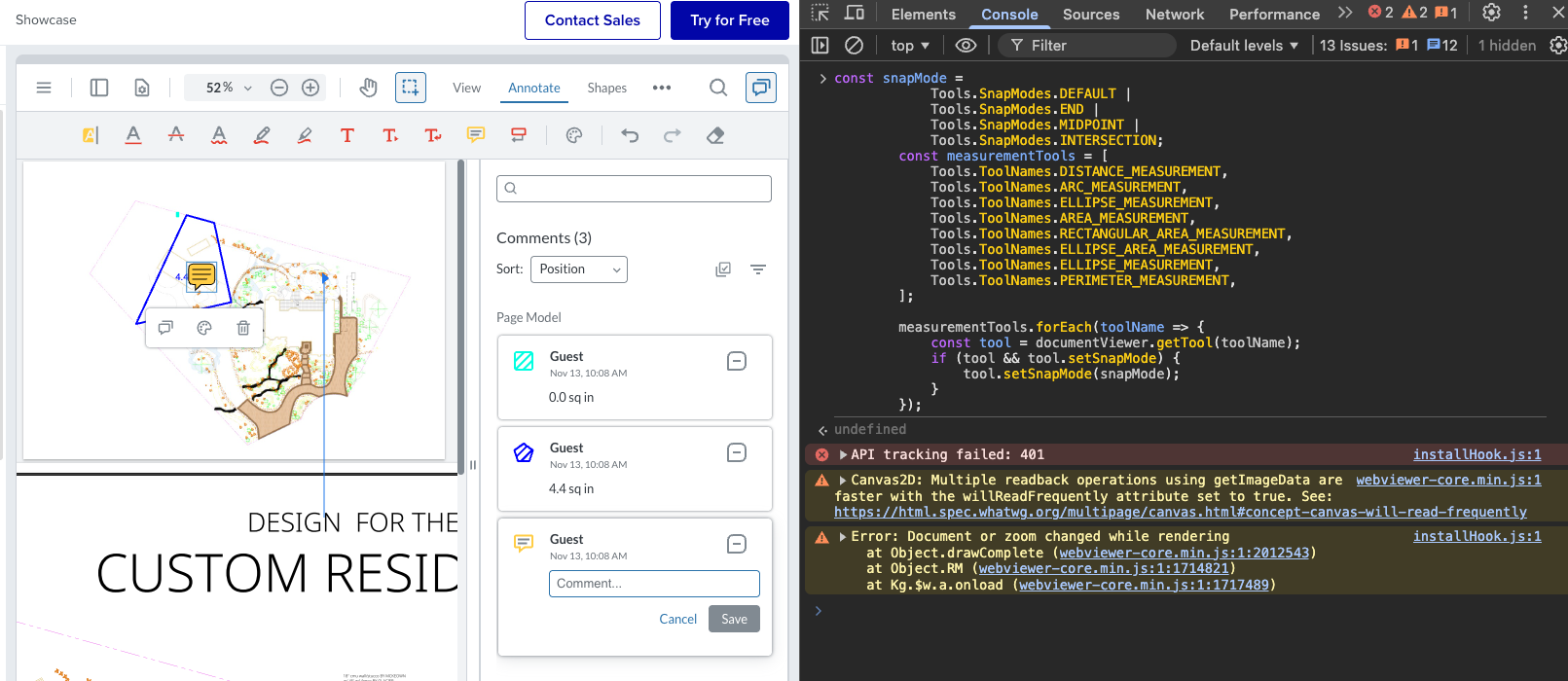
Task: Choose the strikeout text tool
Action: 176,135
